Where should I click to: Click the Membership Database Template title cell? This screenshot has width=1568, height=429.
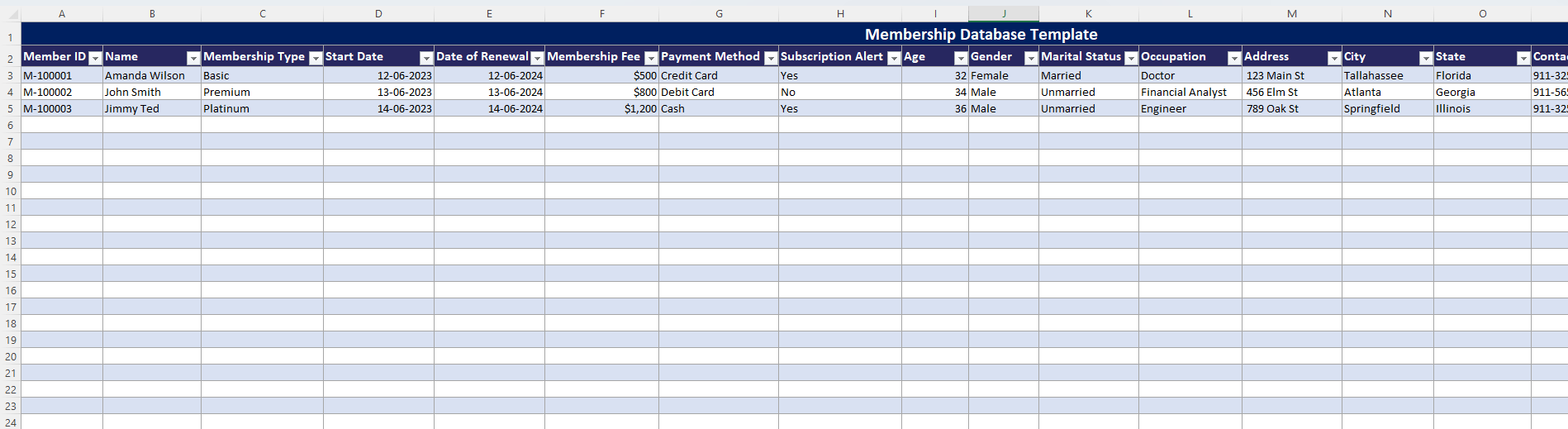pos(981,34)
